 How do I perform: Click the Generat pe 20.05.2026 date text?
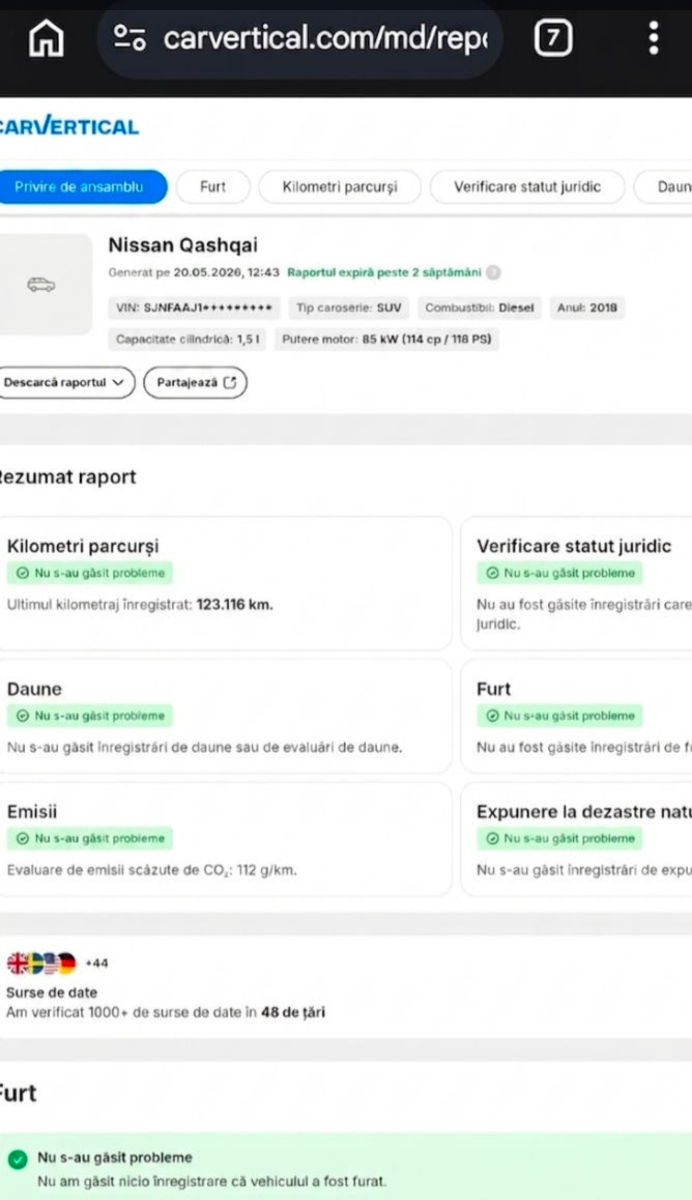point(194,272)
